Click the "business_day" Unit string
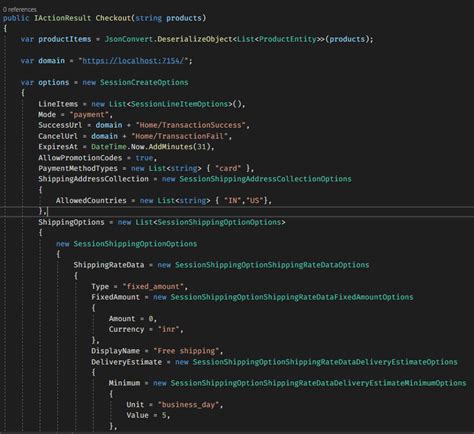Screen dimensions: 474x434 189,405
